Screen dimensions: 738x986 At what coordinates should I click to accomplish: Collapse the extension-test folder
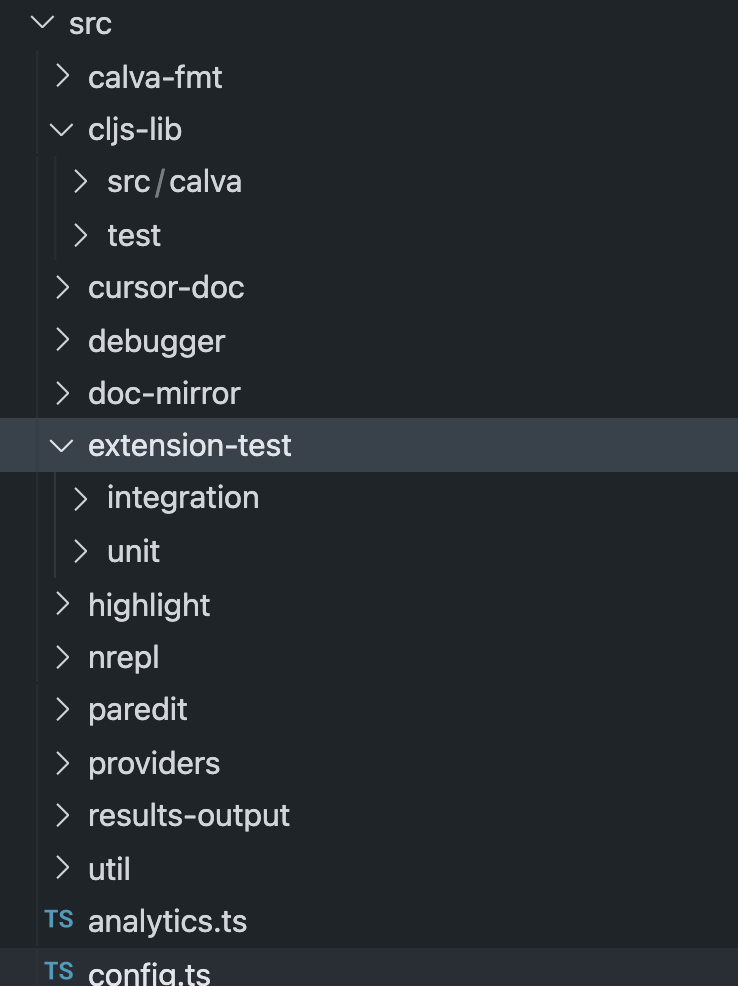[x=189, y=445]
